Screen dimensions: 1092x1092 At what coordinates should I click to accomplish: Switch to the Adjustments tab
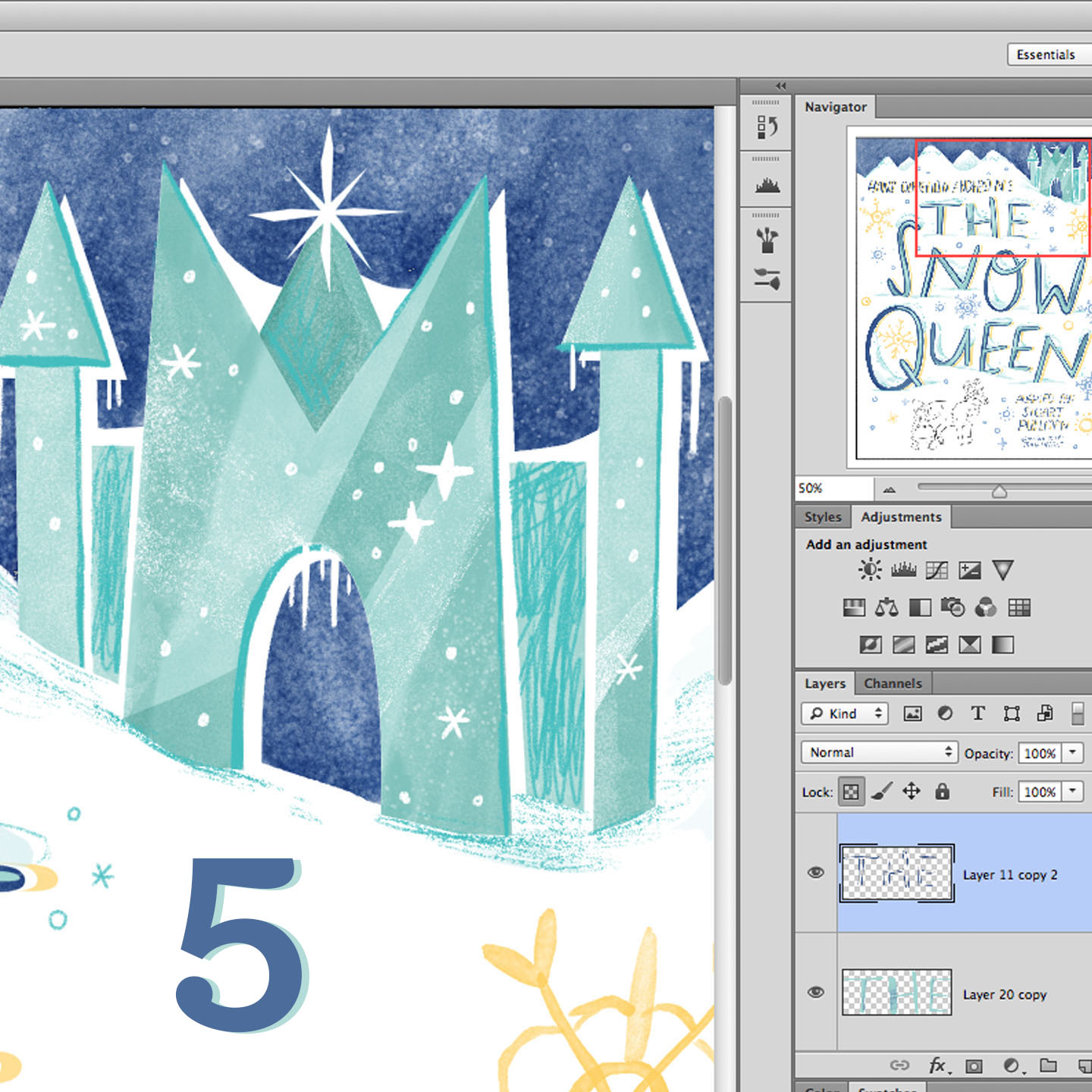[901, 517]
